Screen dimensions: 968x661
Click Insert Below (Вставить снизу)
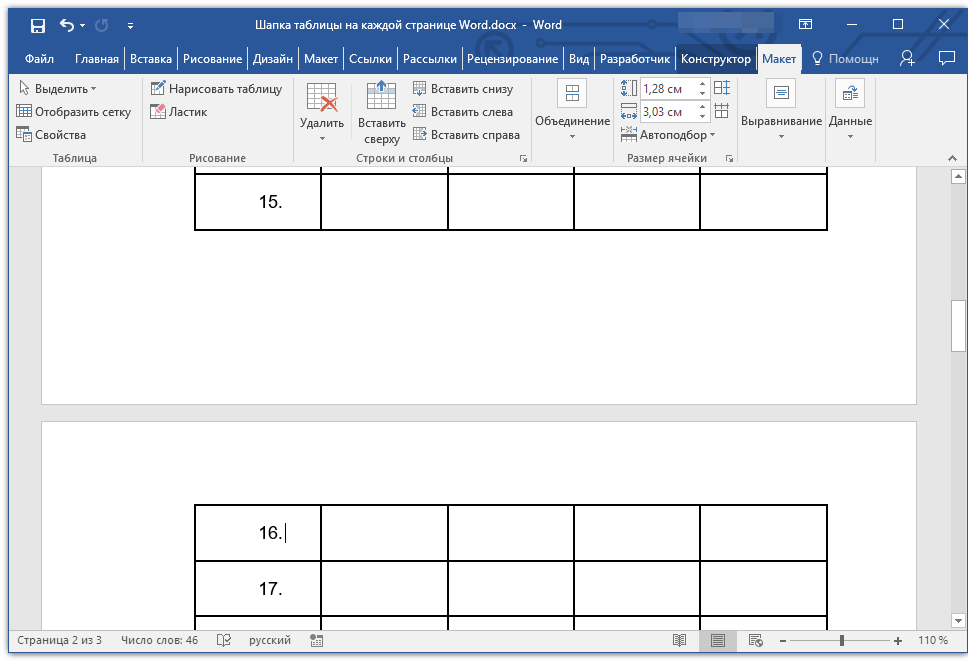pyautogui.click(x=462, y=89)
